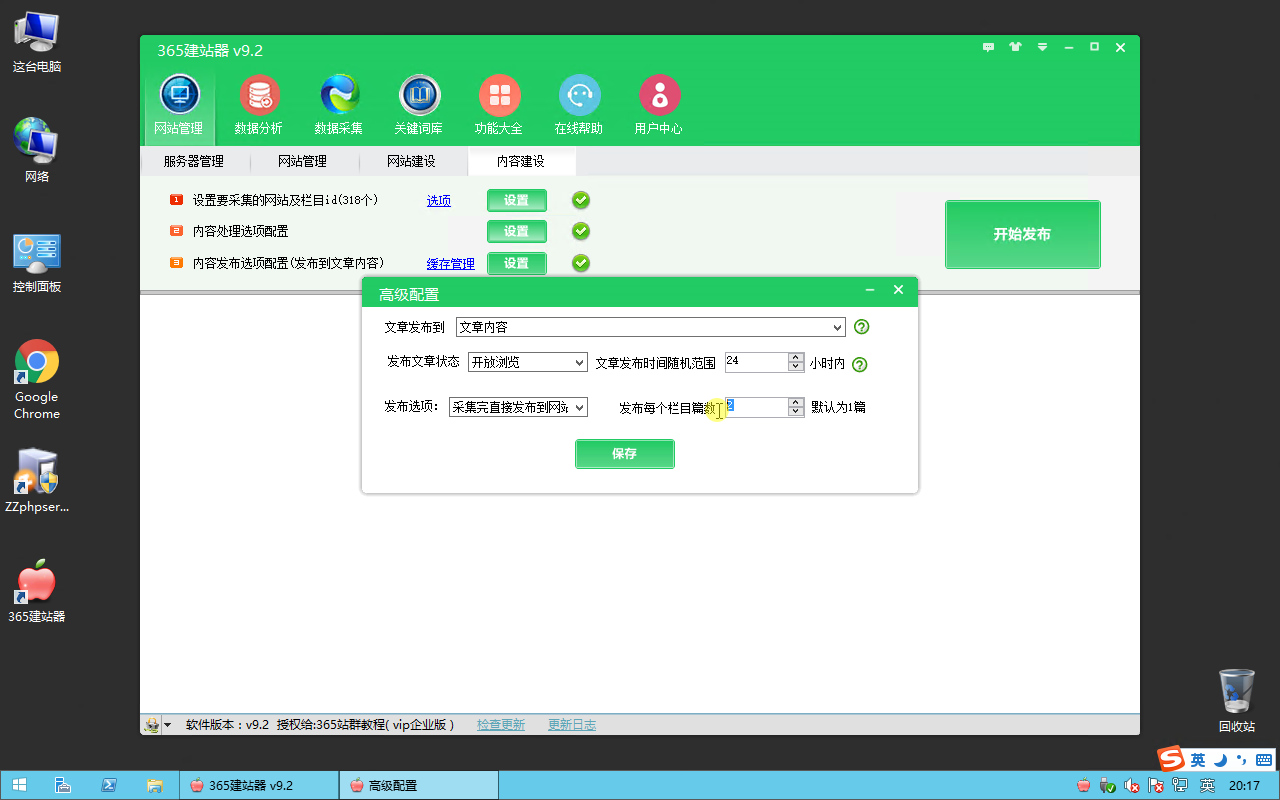
Task: Click the taskbar clock showing 20:17
Action: pyautogui.click(x=1245, y=786)
